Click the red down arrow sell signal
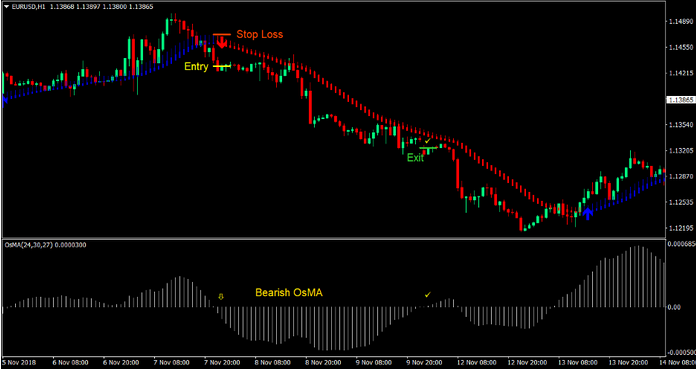The width and height of the screenshot is (696, 369). (222, 42)
